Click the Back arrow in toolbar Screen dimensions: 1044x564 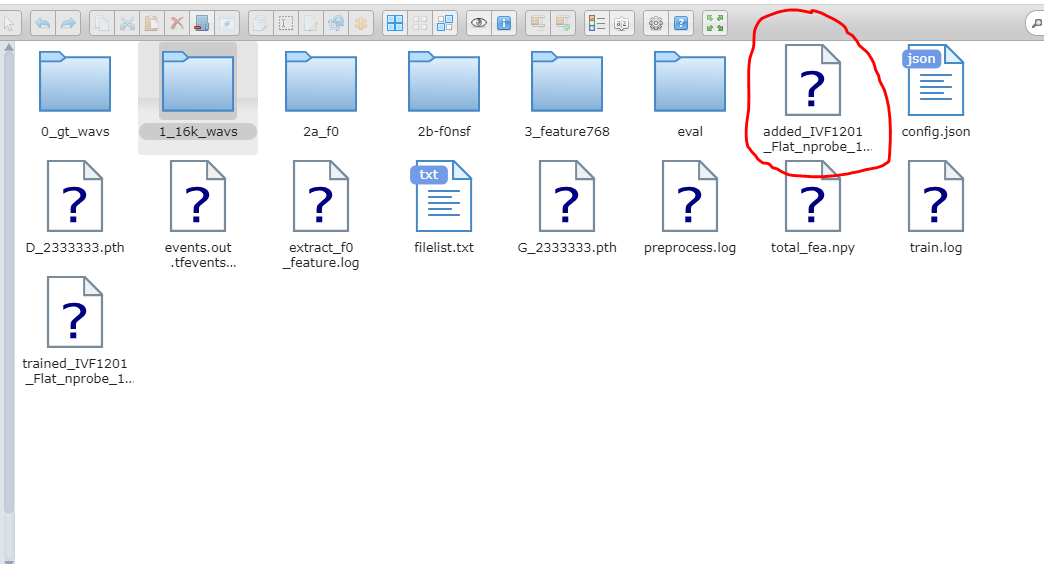(43, 23)
